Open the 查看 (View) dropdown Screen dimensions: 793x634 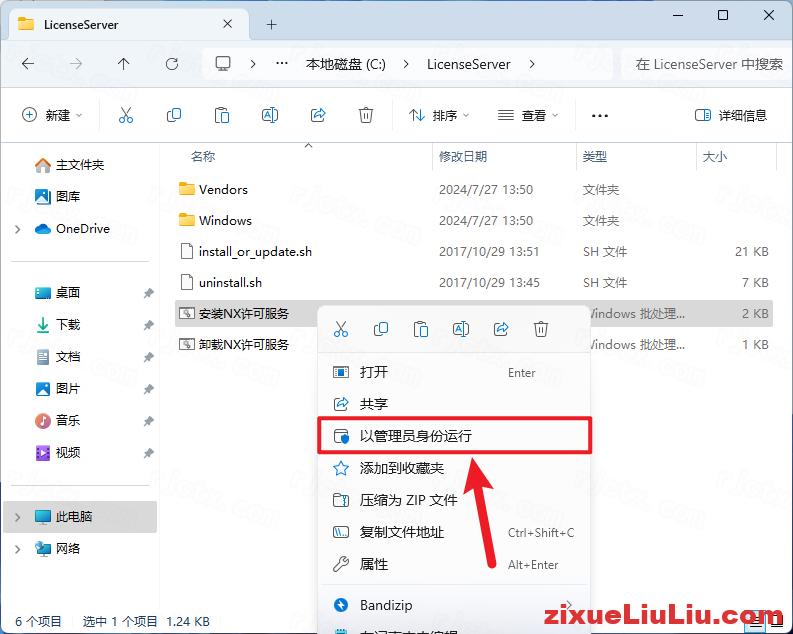[x=528, y=115]
